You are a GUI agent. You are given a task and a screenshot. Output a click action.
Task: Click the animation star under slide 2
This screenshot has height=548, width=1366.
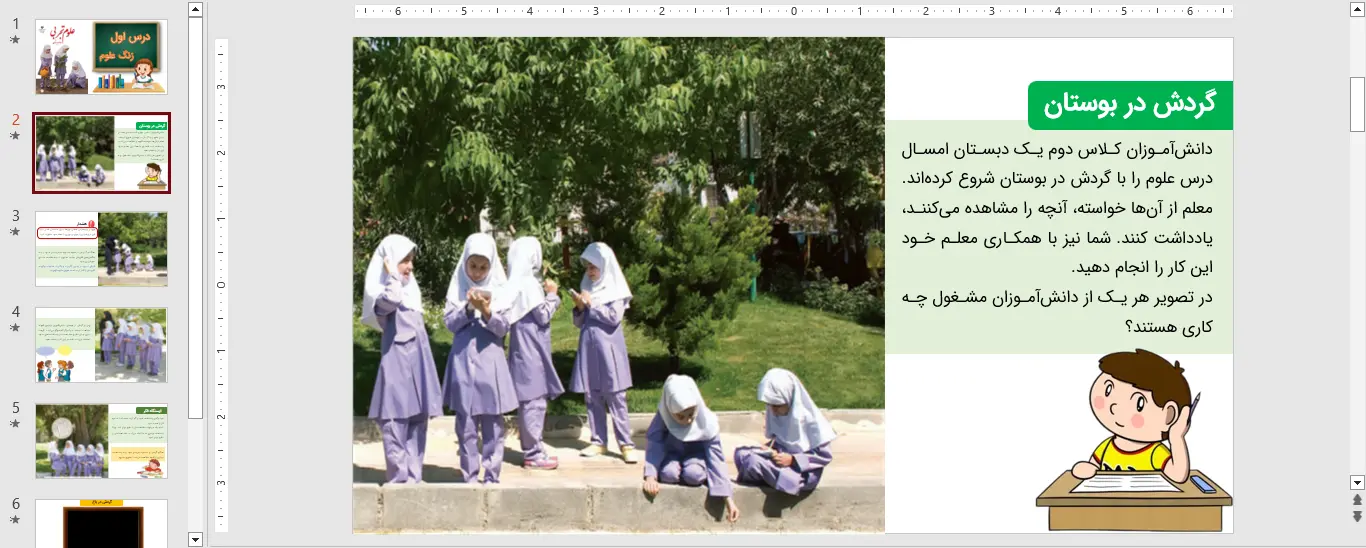pyautogui.click(x=15, y=136)
